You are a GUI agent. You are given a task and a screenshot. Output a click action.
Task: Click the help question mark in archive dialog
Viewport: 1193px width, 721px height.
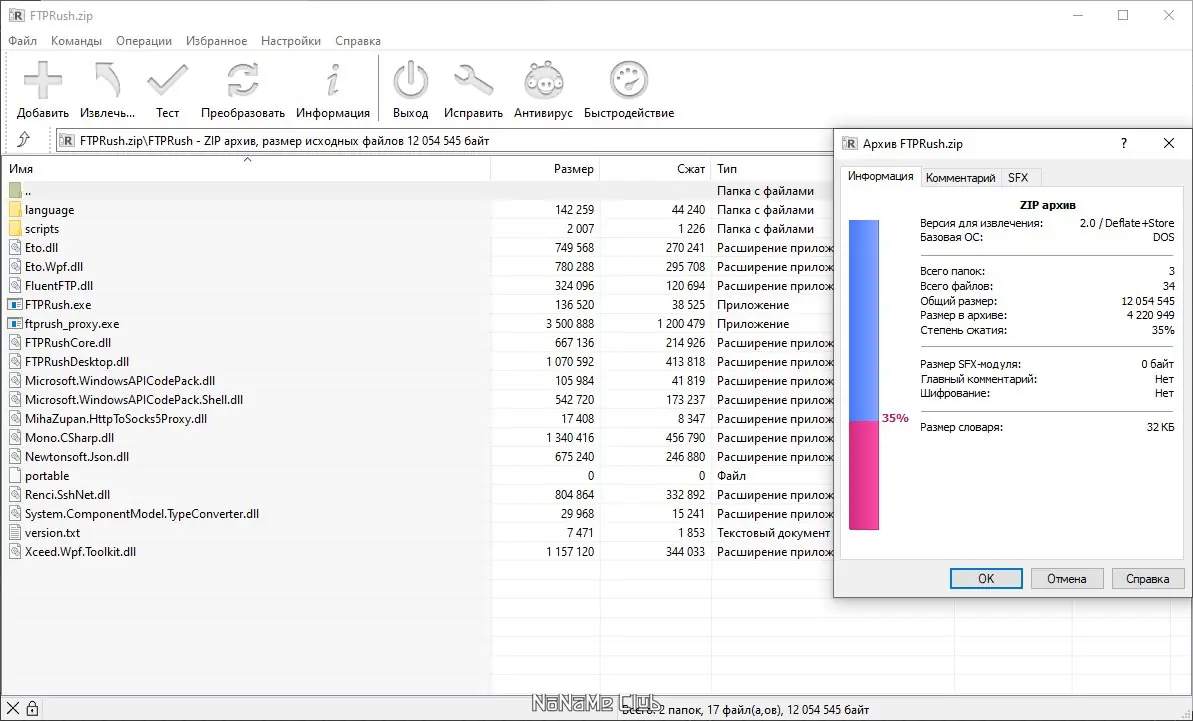[1124, 143]
